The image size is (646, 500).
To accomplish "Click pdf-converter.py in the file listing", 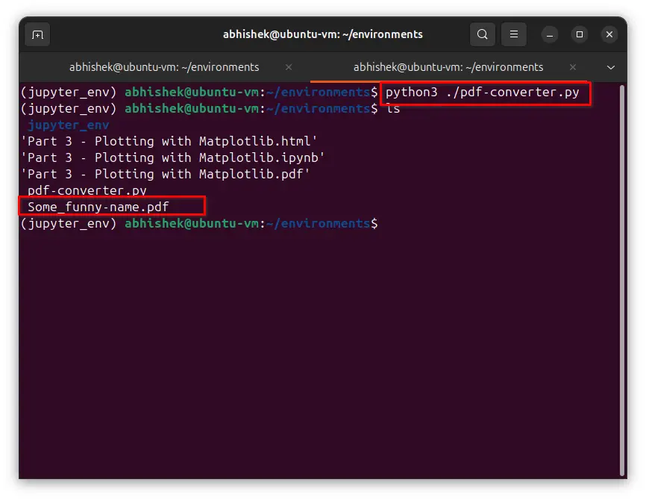I will tap(87, 190).
